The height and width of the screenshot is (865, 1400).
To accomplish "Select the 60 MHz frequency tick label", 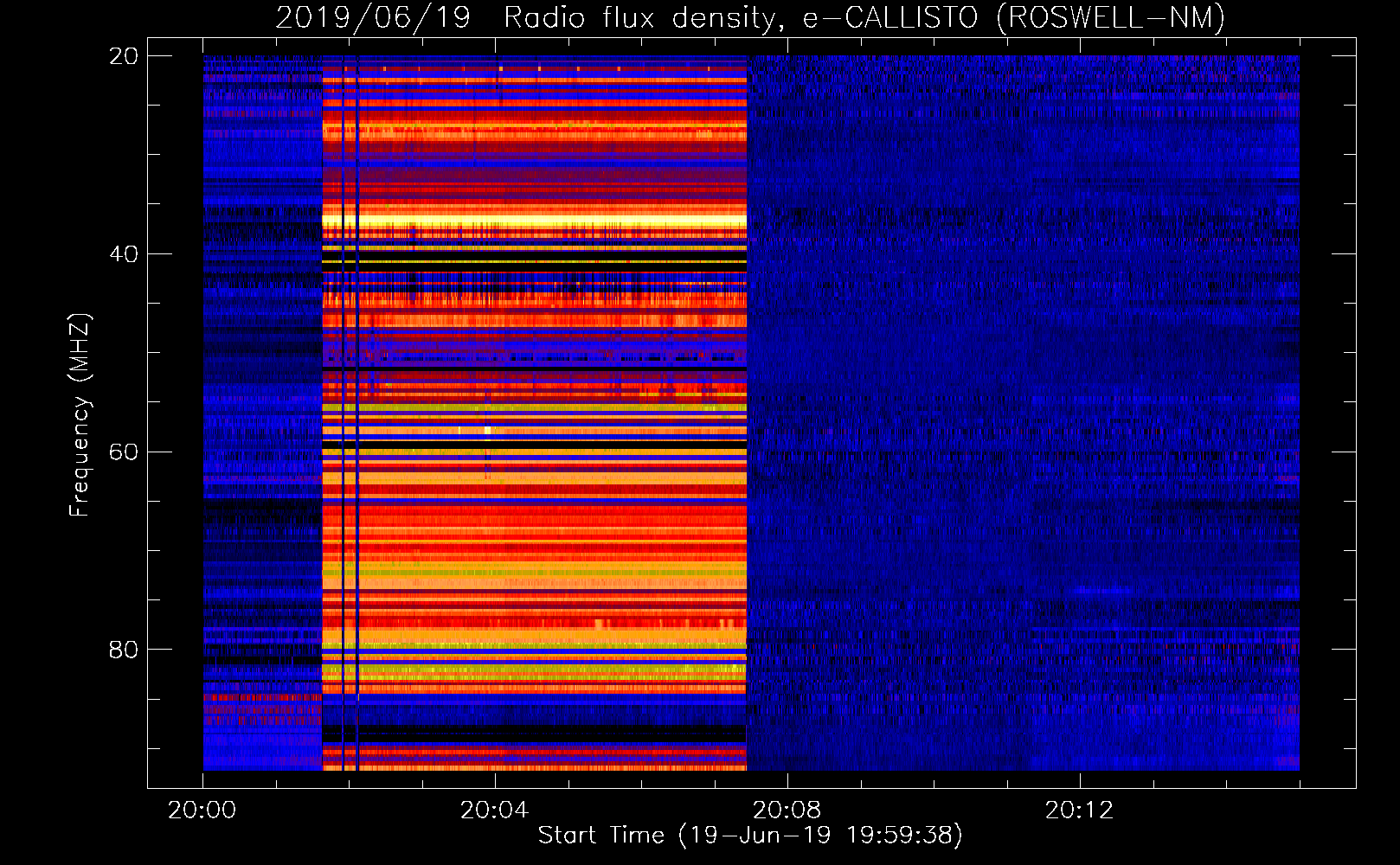I will tap(124, 452).
